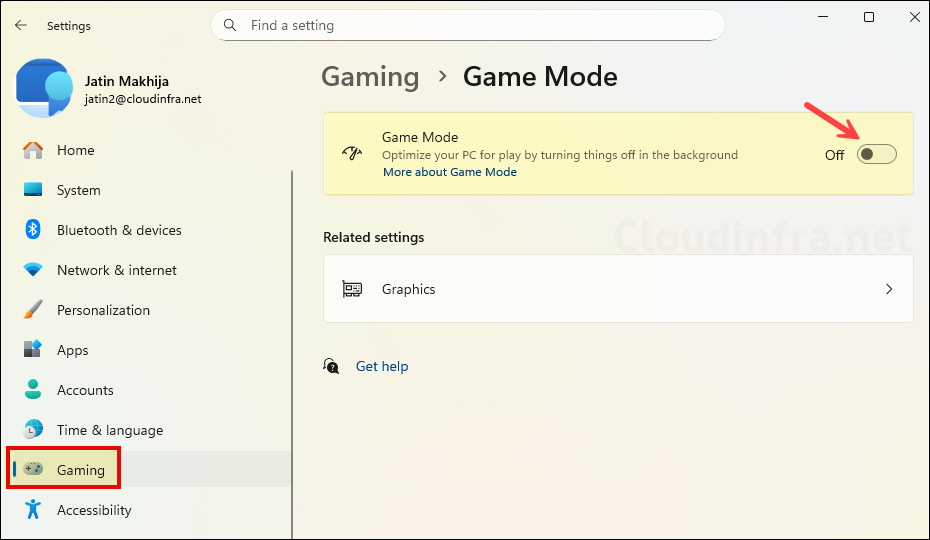
Task: Open the Graphics related setting
Action: 618,289
